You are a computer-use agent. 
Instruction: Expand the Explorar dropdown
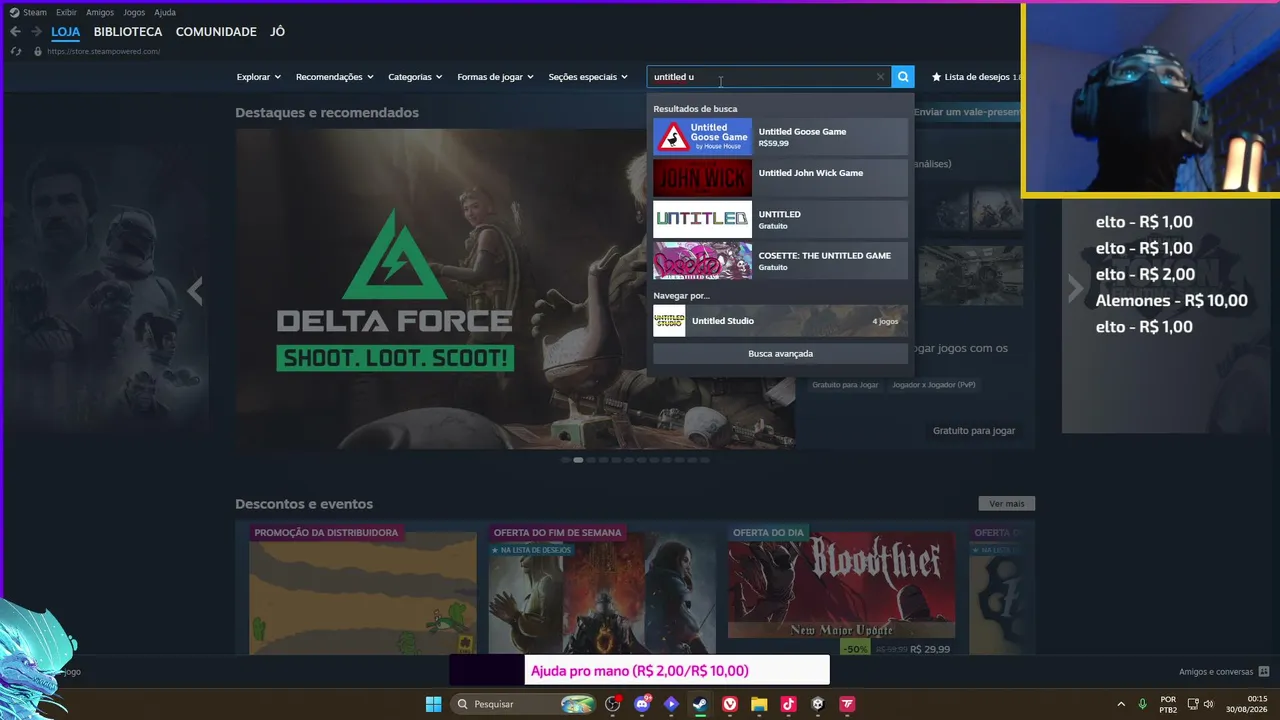(x=258, y=77)
